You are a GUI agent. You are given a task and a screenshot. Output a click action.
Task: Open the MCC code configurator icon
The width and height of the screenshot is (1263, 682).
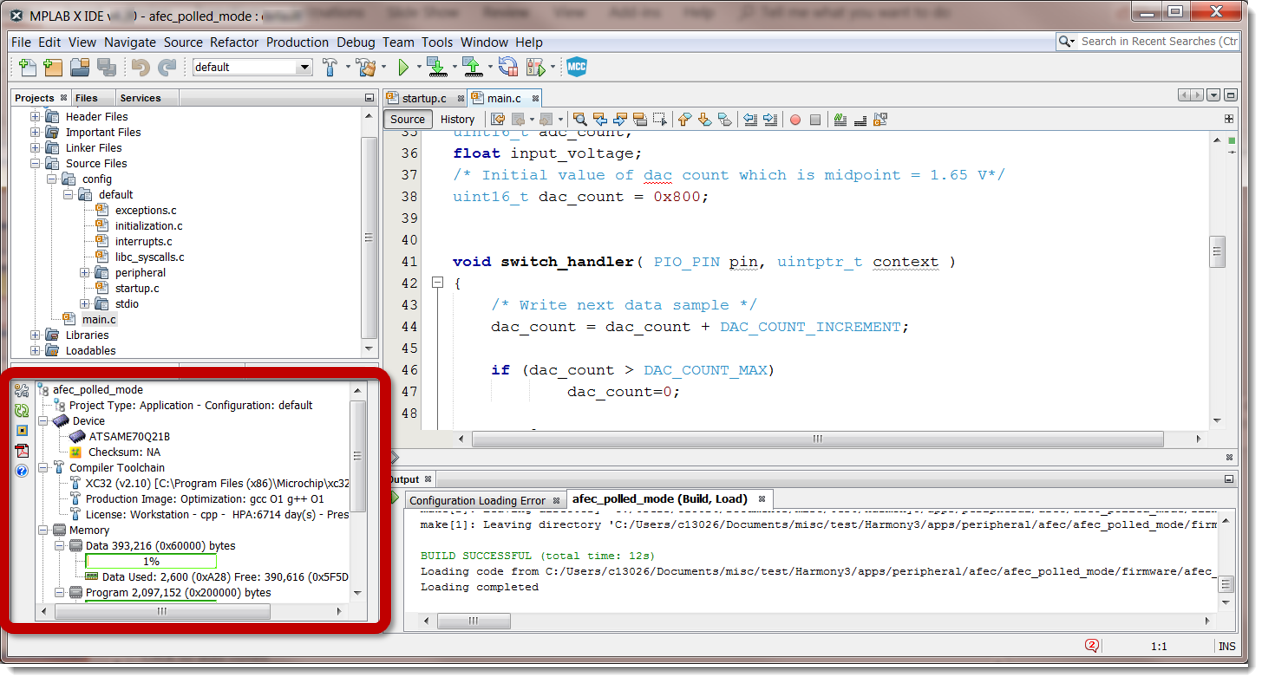576,67
